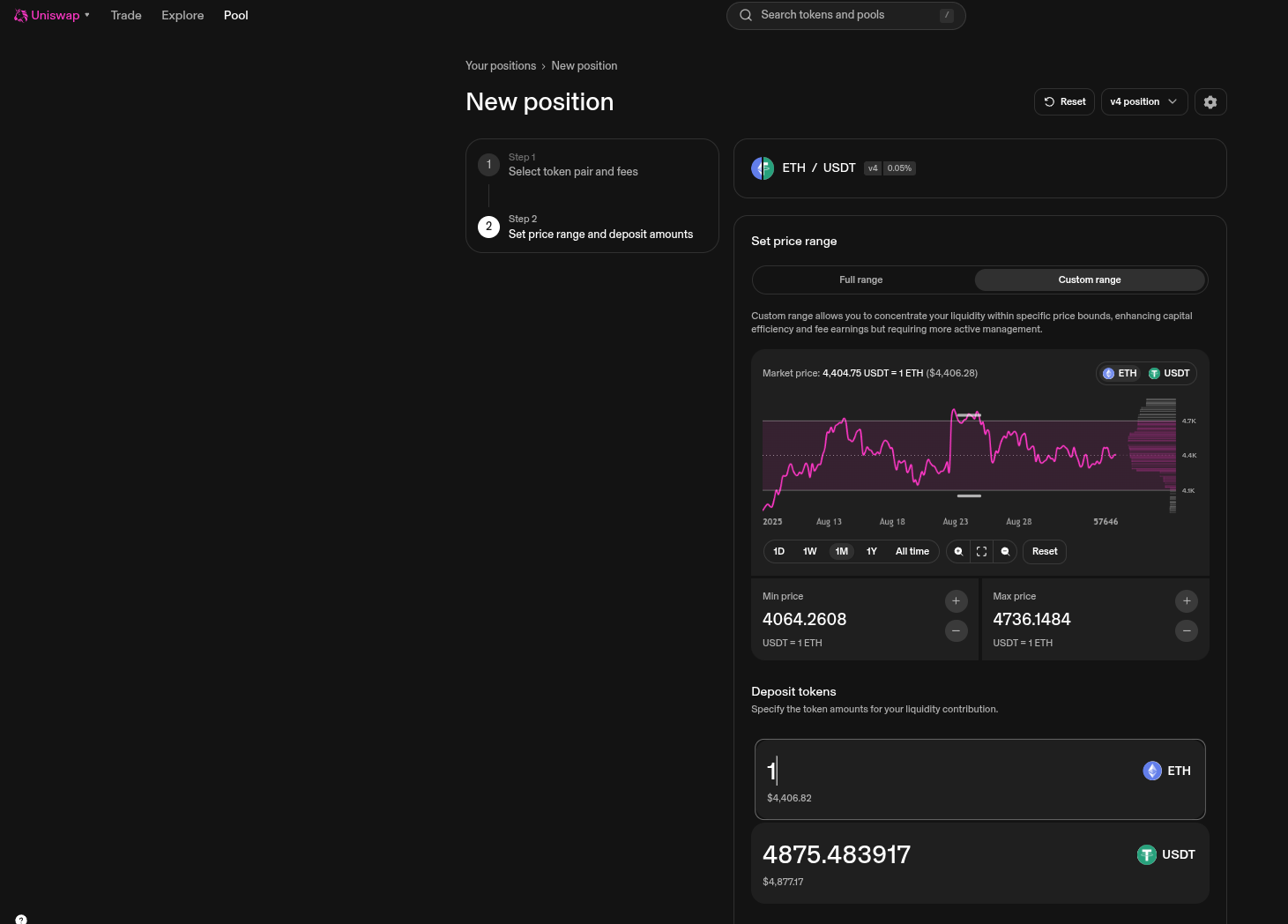Click the upper price range handle on chart
The width and height of the screenshot is (1288, 924).
(x=969, y=415)
